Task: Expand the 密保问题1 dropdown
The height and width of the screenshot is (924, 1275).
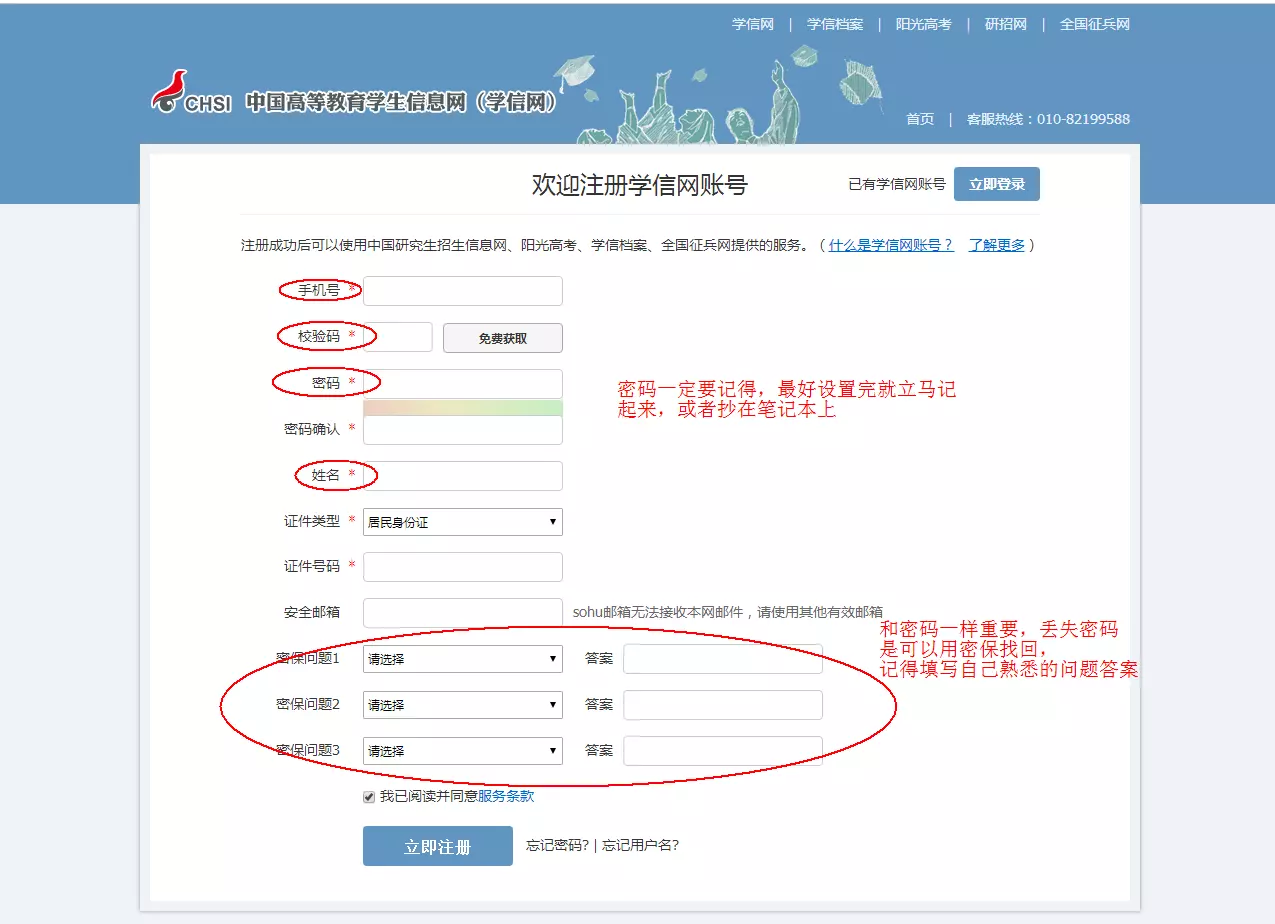Action: (463, 659)
